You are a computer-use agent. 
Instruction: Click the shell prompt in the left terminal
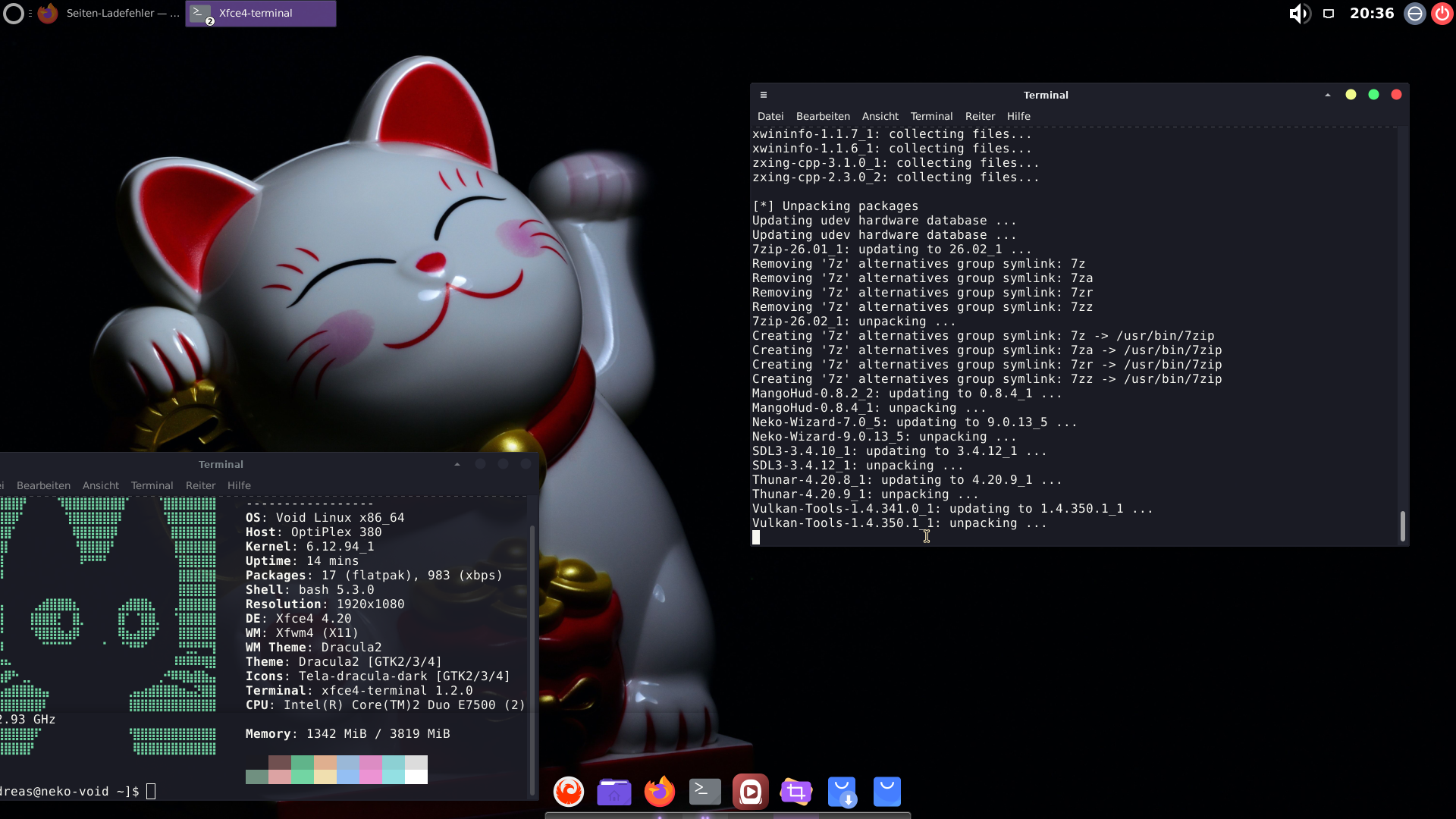point(70,791)
